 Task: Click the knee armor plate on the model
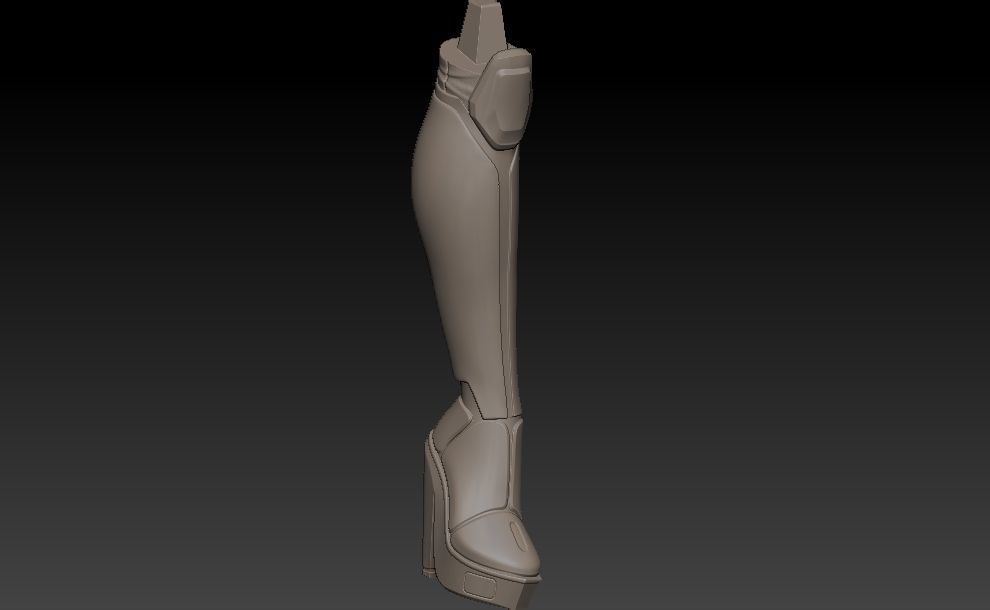[x=501, y=99]
